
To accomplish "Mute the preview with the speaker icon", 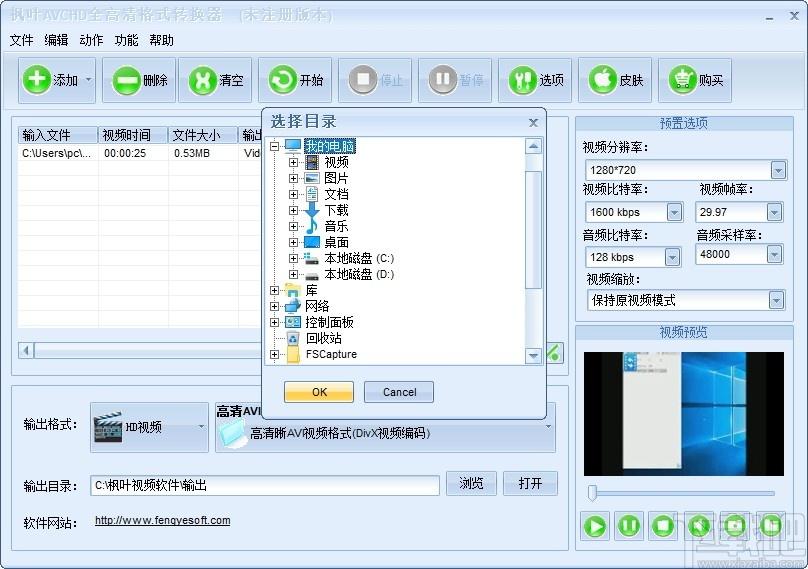I will pos(699,526).
